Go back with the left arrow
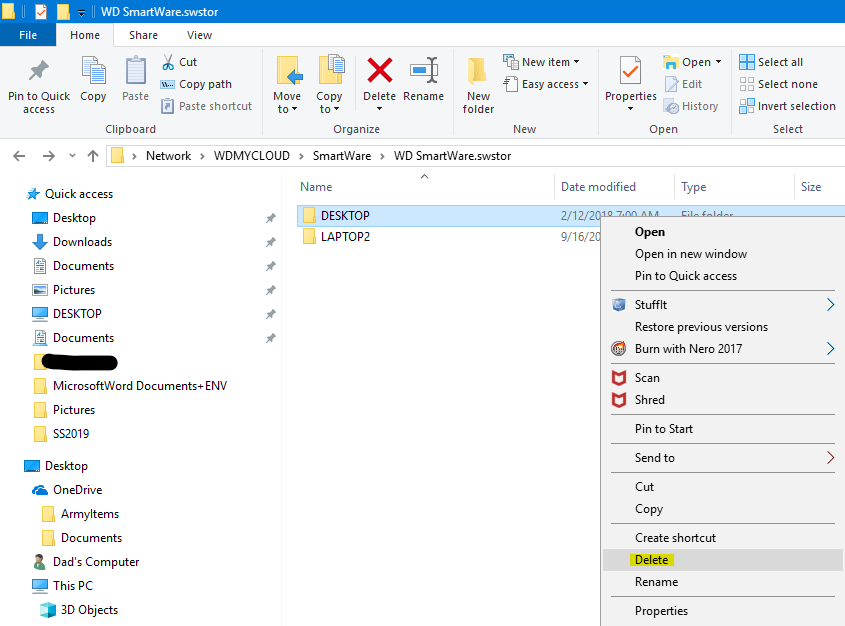 19,156
